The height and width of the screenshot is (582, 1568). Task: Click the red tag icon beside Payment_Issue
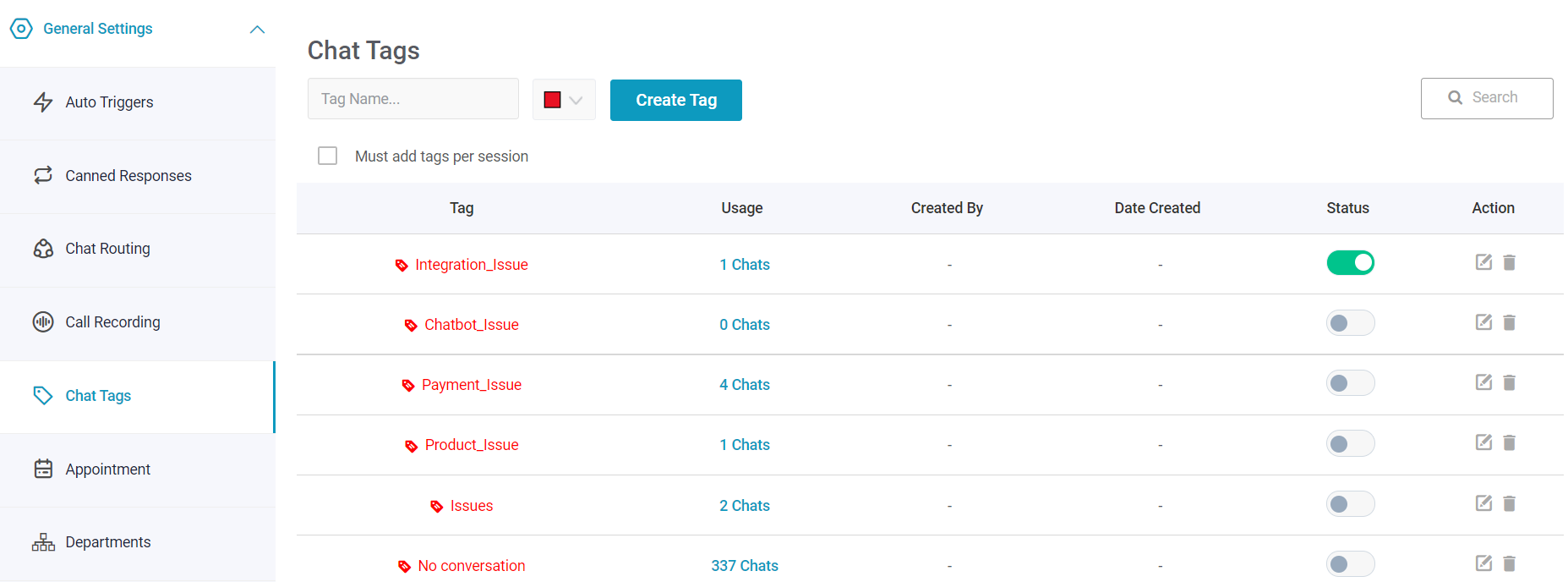pyautogui.click(x=408, y=386)
